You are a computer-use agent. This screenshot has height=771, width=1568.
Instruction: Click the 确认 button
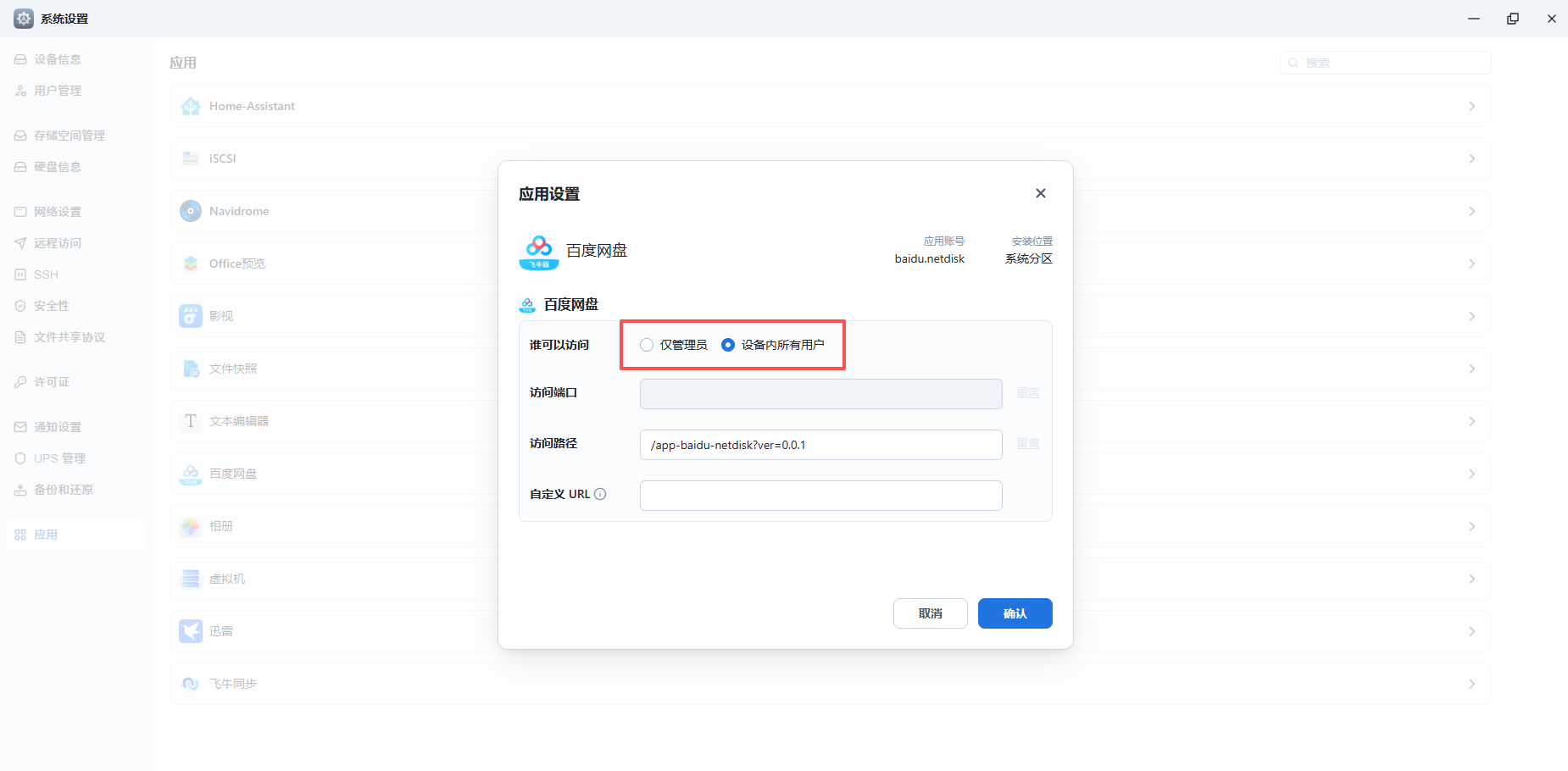coord(1015,613)
